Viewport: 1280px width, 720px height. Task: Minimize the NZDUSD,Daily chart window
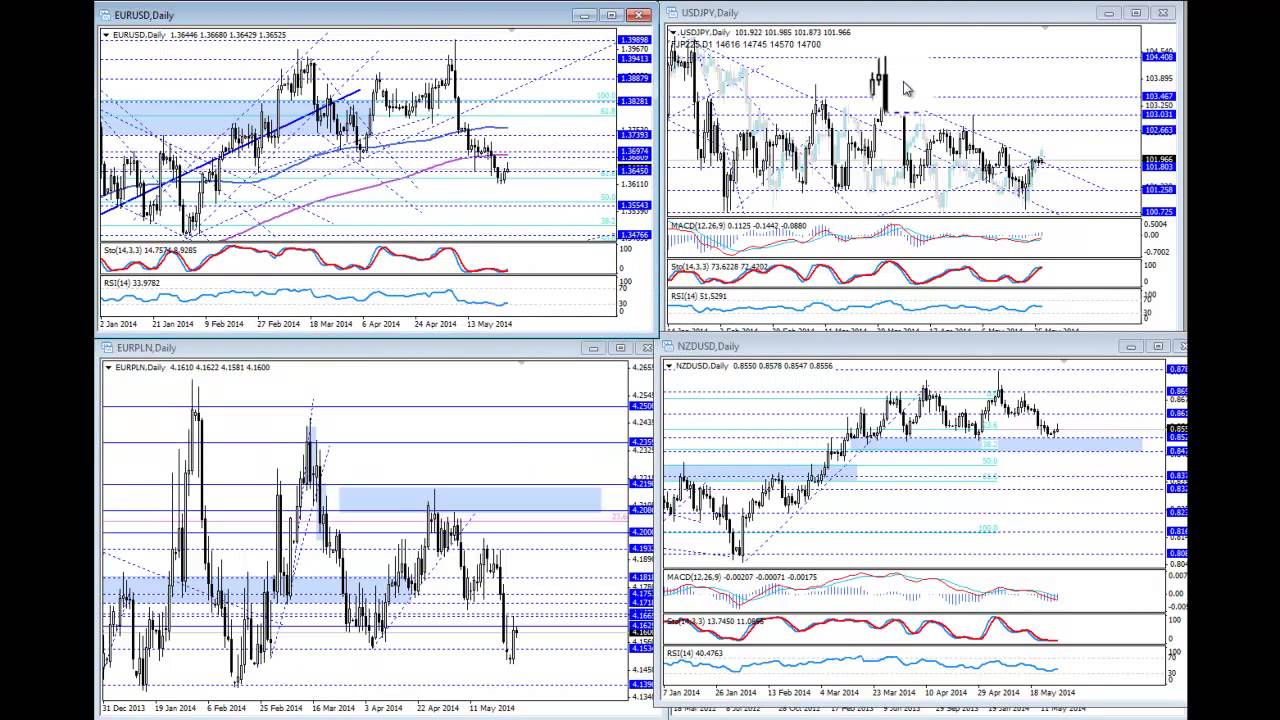tap(1131, 346)
